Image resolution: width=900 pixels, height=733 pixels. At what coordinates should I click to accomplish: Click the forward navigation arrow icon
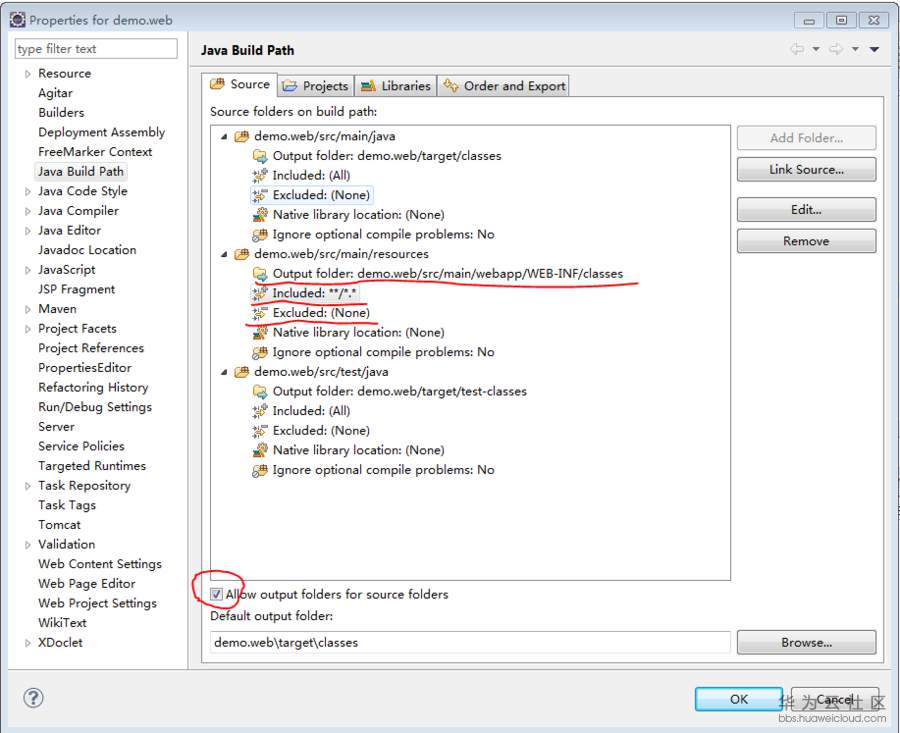pyautogui.click(x=836, y=49)
